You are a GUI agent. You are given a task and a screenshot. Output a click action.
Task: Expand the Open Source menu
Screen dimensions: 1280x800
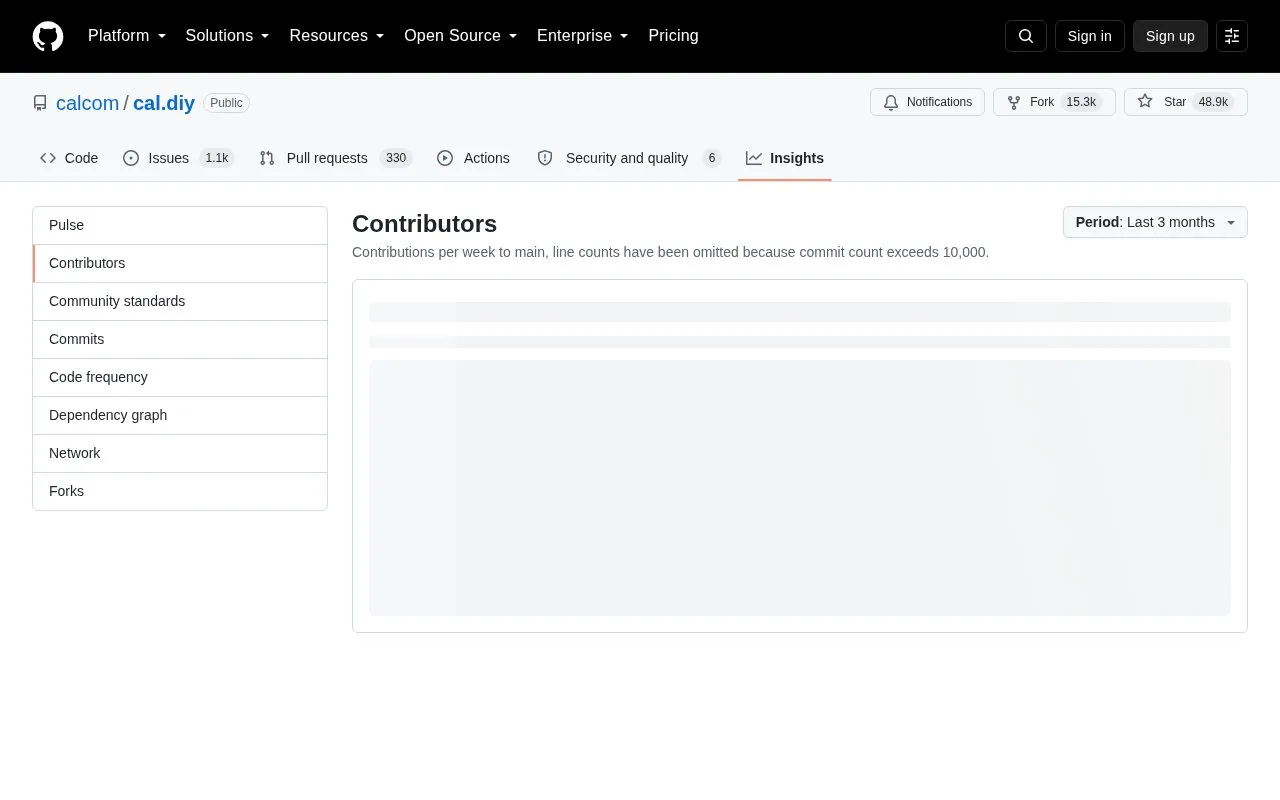click(461, 36)
